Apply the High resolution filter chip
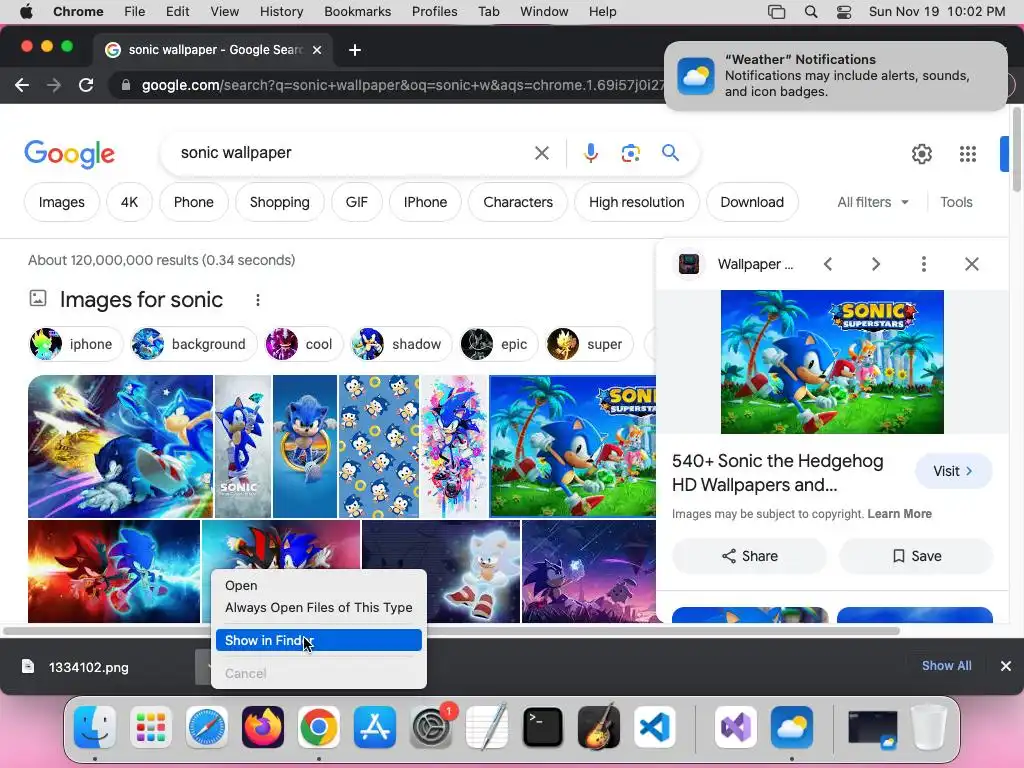The height and width of the screenshot is (768, 1024). 637,202
